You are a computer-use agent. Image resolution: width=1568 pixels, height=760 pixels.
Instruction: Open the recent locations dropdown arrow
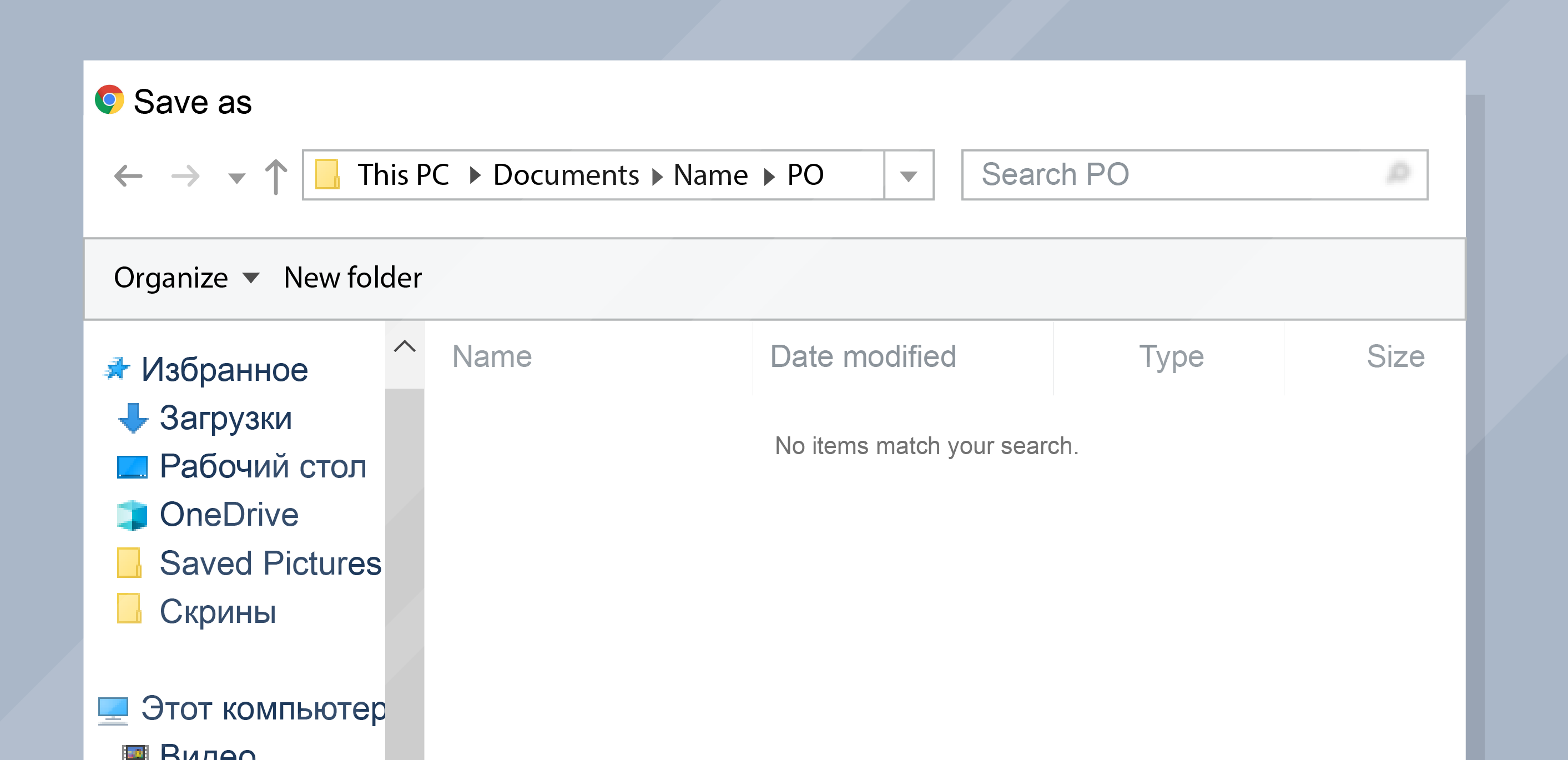pos(236,178)
